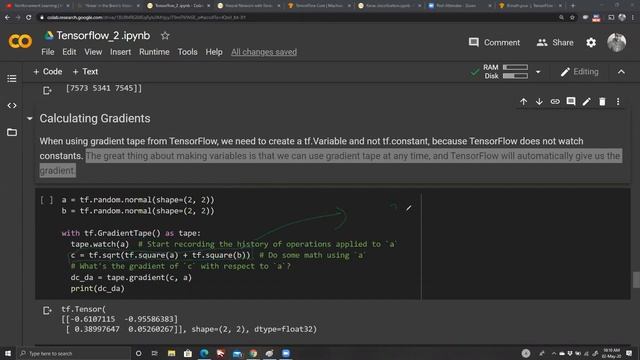Screen dimensions: 640x360
Task: Open Microsoft Store from the taskbar
Action: [188, 353]
